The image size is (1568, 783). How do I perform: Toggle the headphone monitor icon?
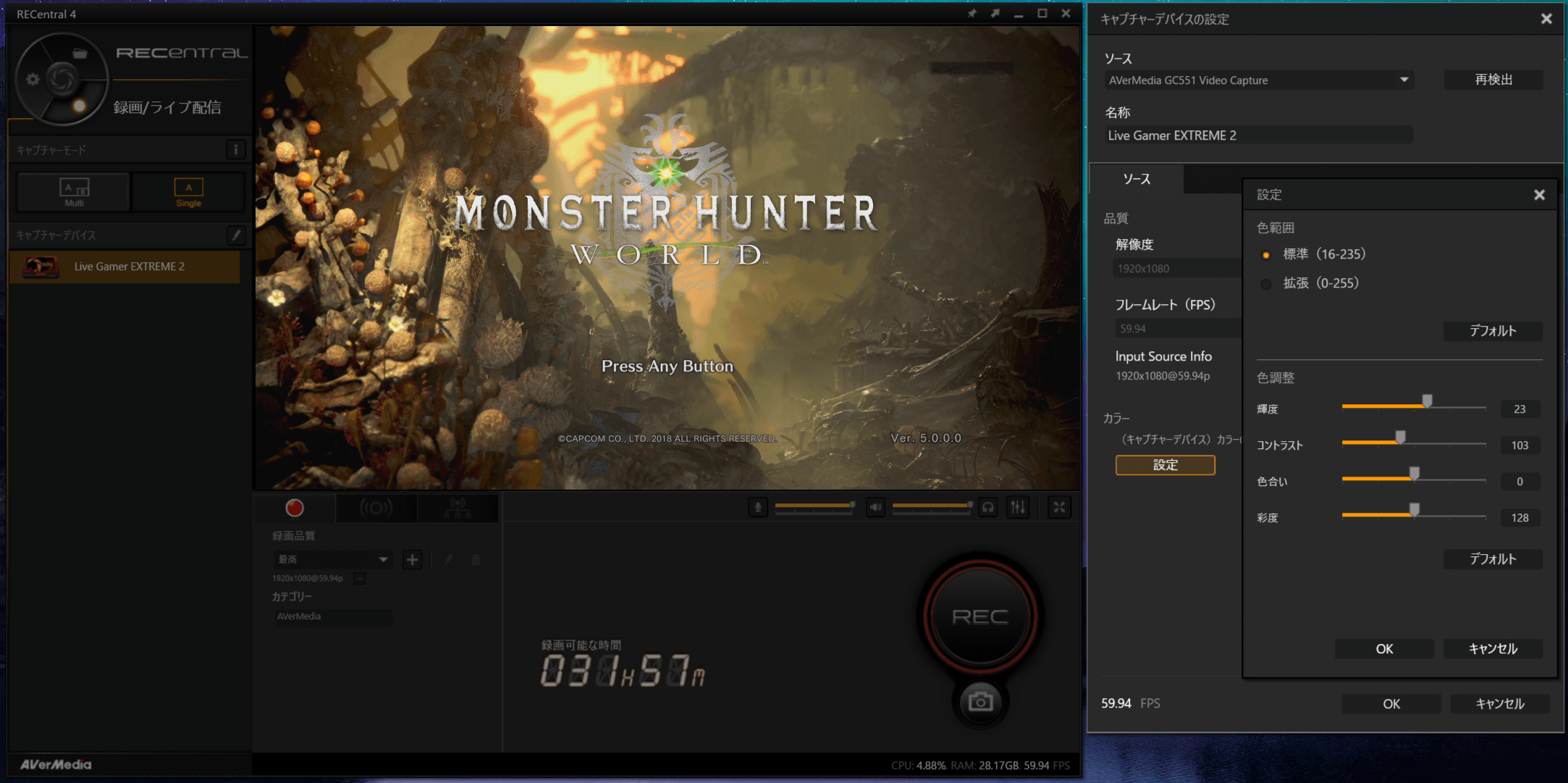click(988, 508)
